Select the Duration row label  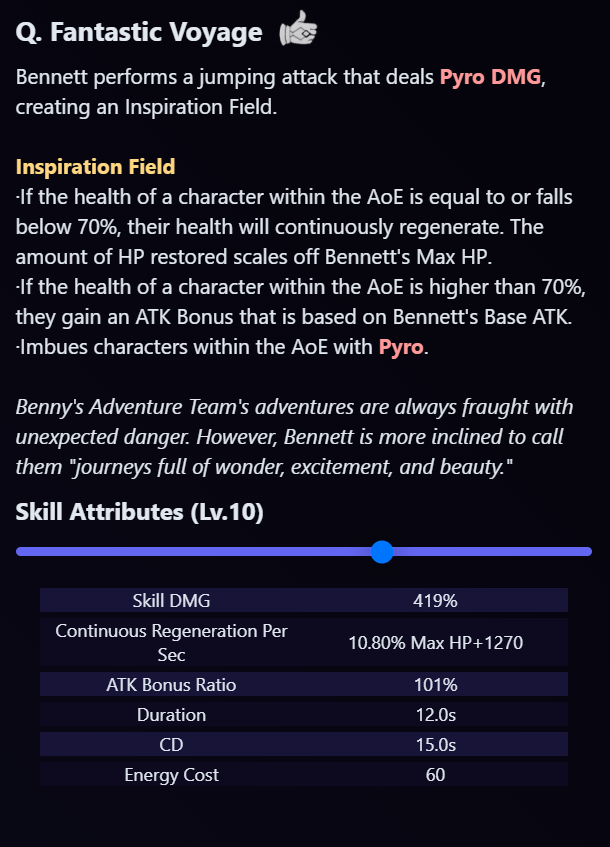click(x=171, y=715)
